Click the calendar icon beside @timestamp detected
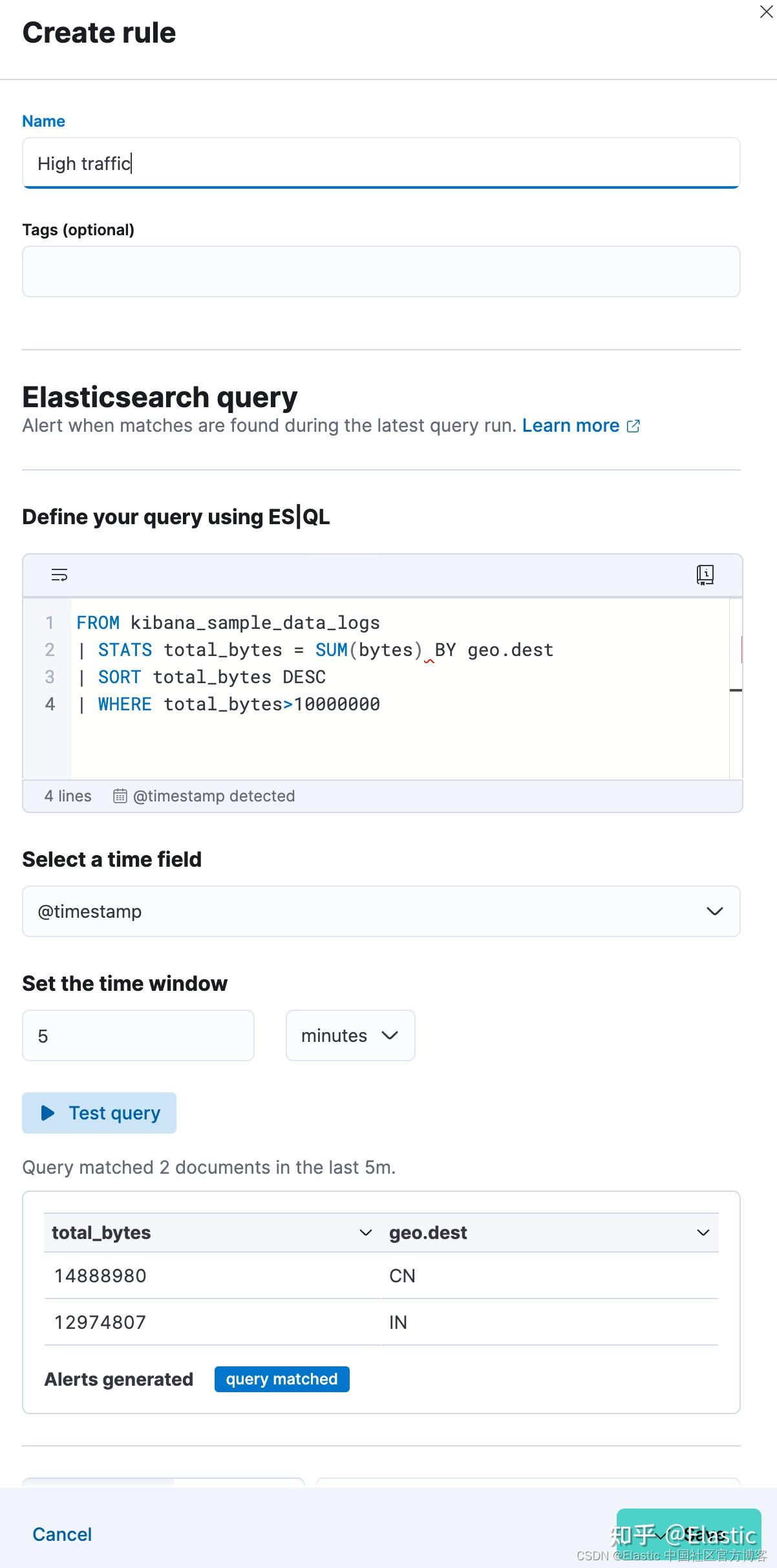The width and height of the screenshot is (777, 1568). tap(120, 796)
